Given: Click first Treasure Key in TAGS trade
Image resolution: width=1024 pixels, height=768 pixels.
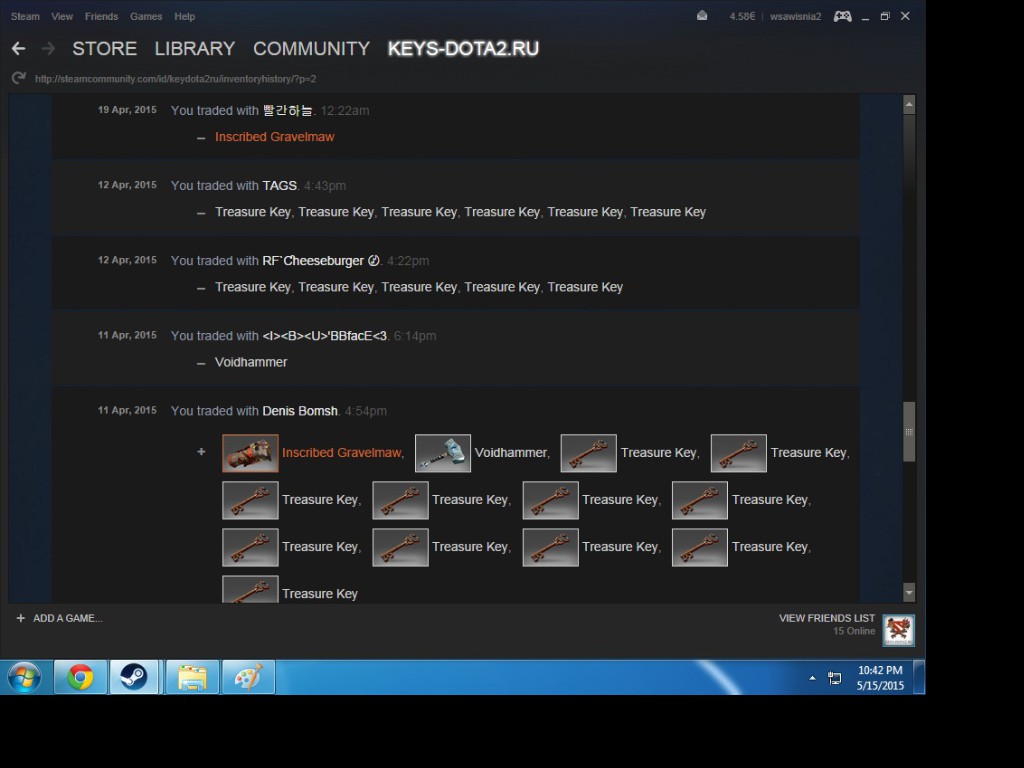Looking at the screenshot, I should click(253, 212).
